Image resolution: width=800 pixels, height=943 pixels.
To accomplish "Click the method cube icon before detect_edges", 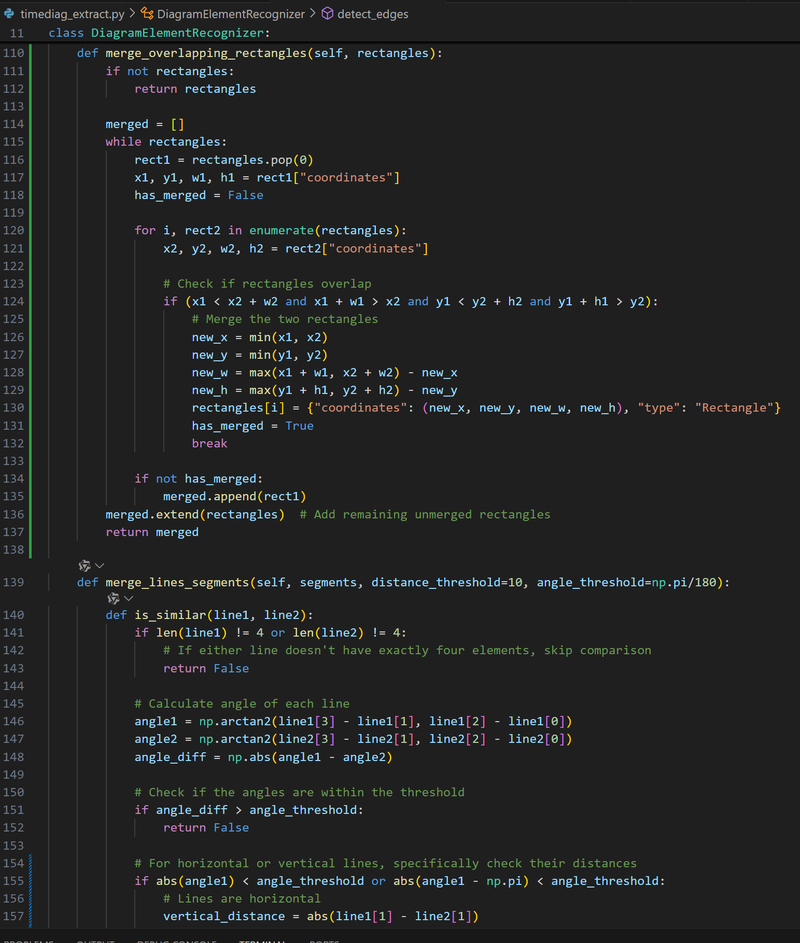I will click(x=327, y=13).
